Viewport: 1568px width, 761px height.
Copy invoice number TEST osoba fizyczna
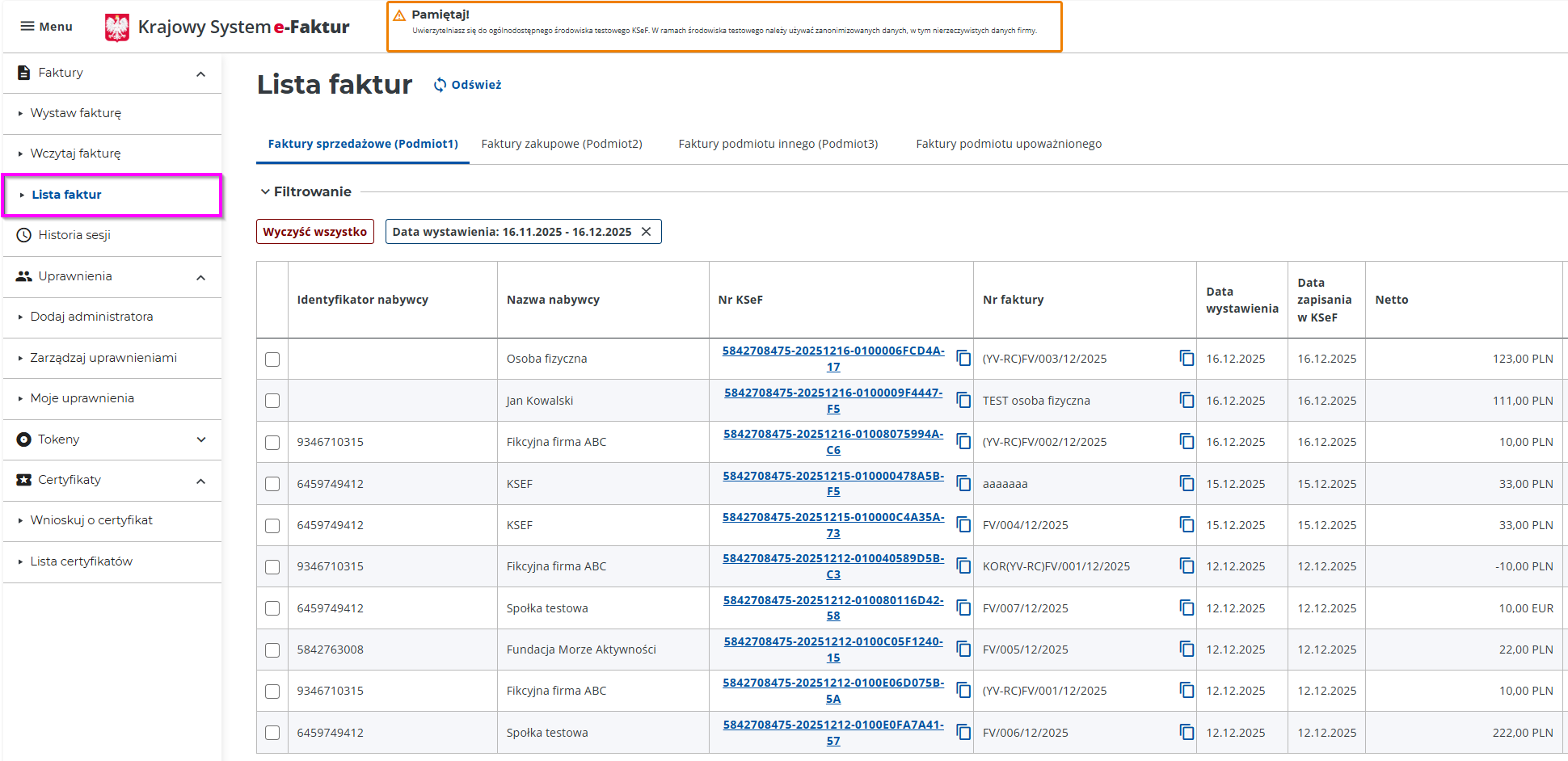pyautogui.click(x=1187, y=401)
